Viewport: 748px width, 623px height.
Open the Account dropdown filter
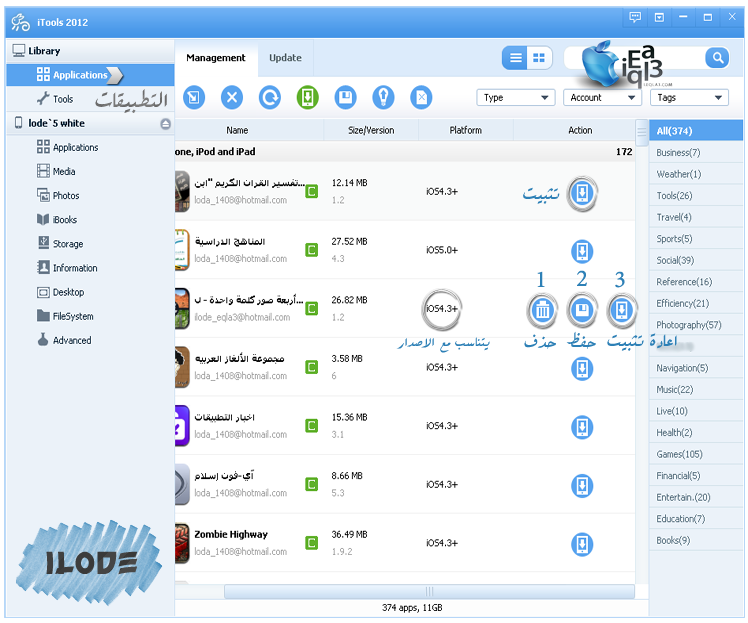[602, 97]
